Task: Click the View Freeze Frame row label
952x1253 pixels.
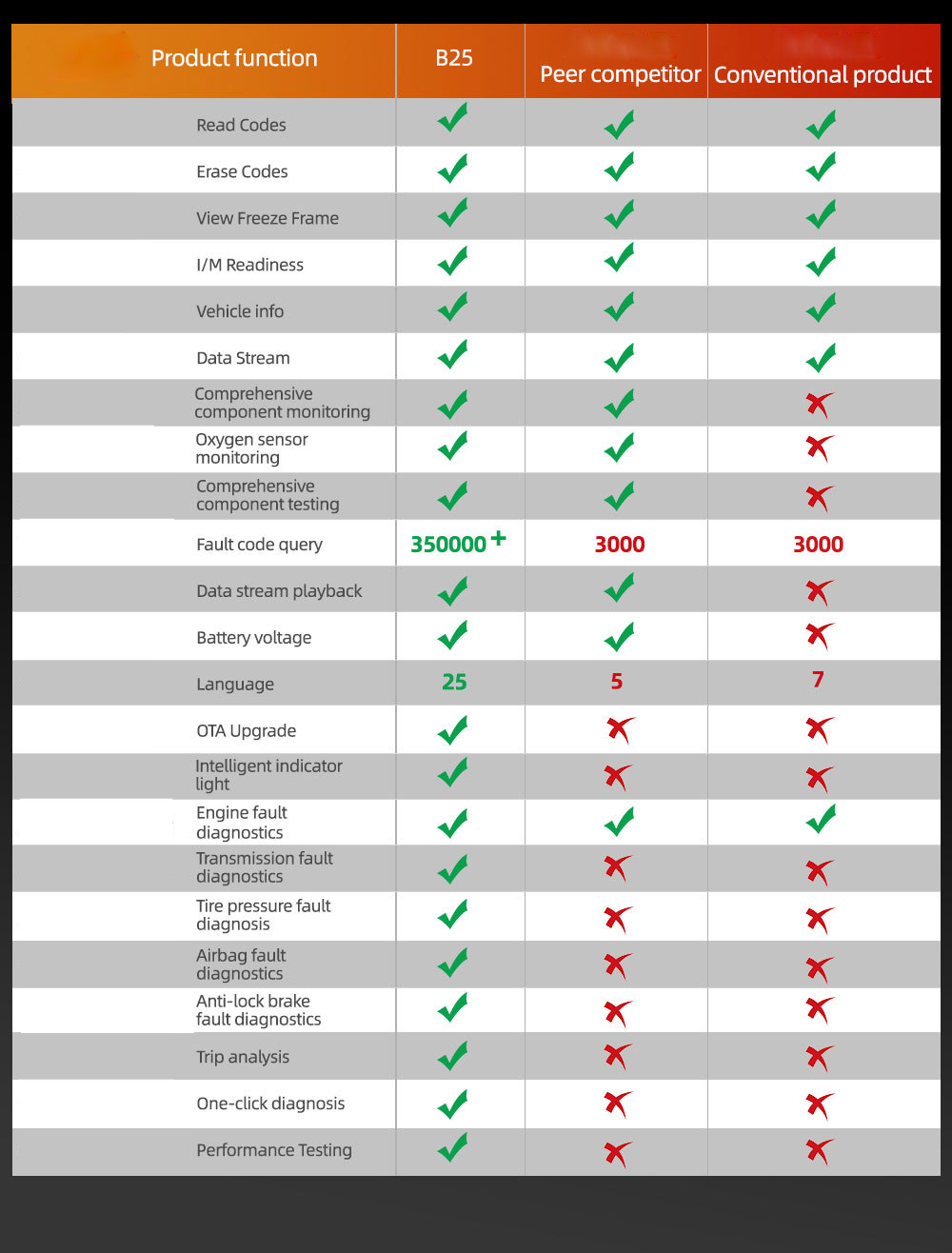Action: 268,218
